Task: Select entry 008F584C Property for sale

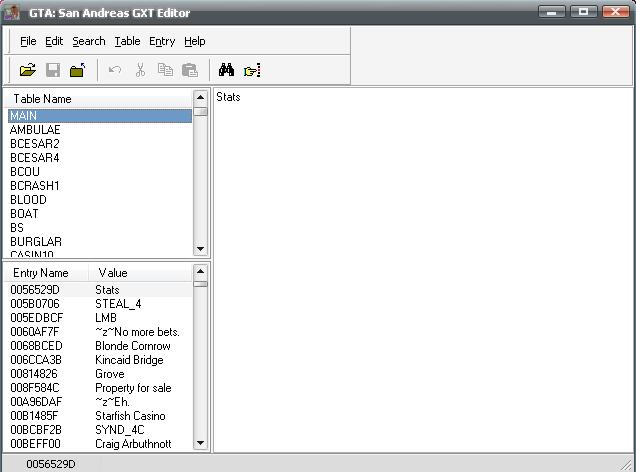Action: [x=100, y=388]
